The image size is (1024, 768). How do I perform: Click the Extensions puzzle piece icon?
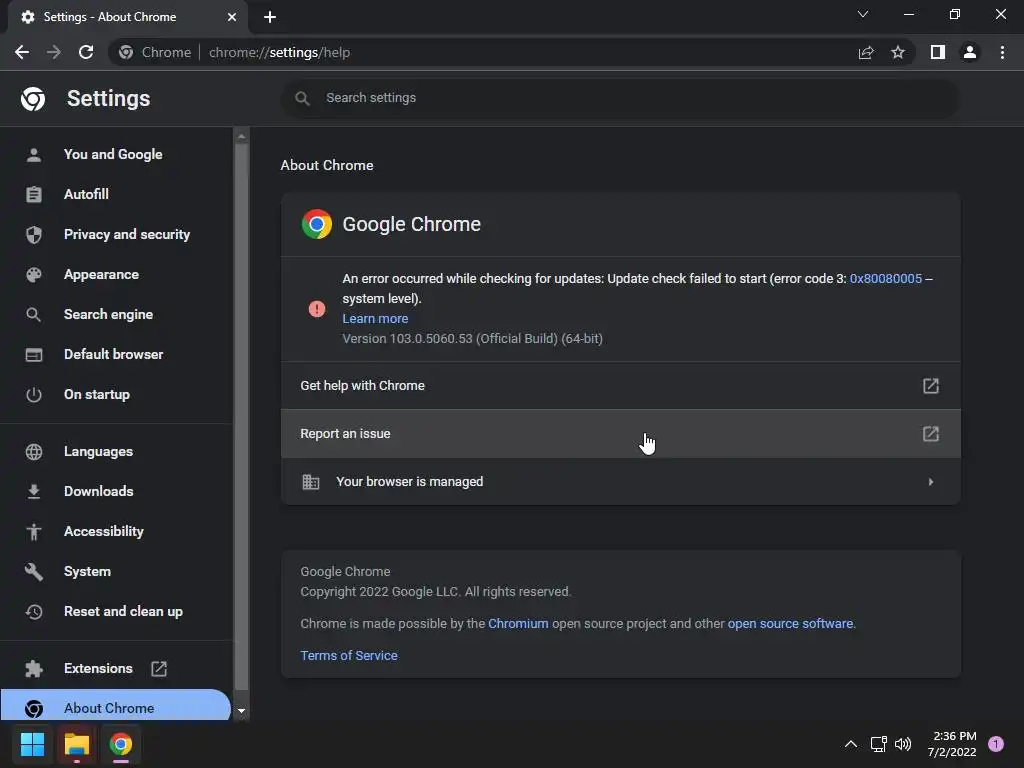[34, 669]
